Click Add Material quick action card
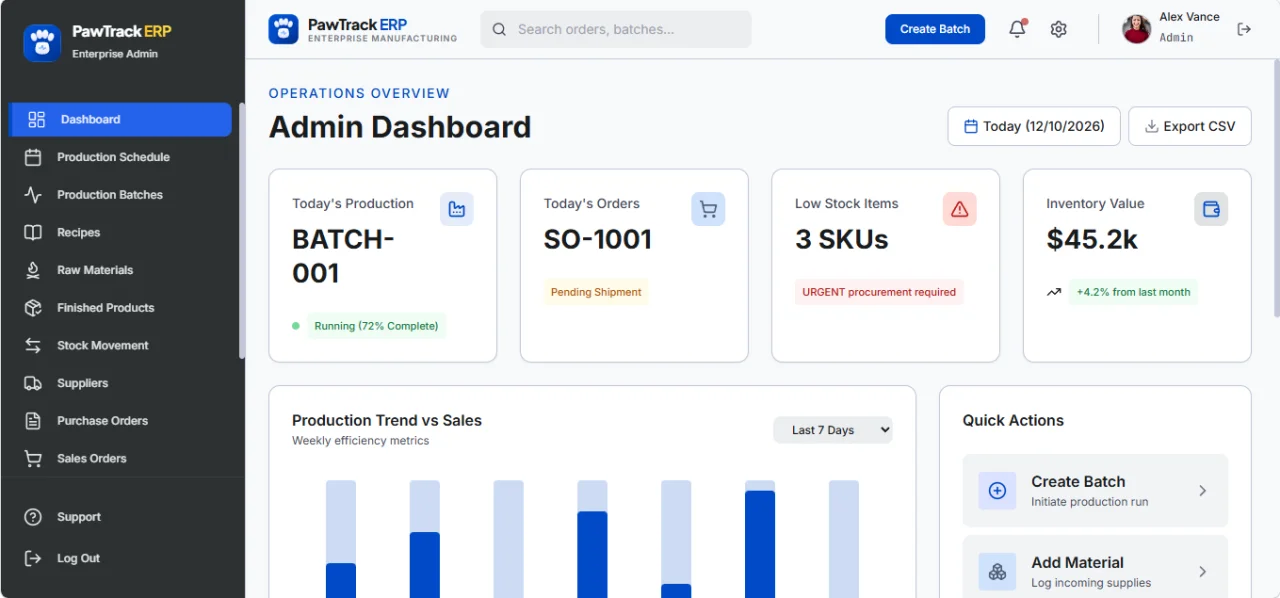The width and height of the screenshot is (1280, 598). (1095, 567)
